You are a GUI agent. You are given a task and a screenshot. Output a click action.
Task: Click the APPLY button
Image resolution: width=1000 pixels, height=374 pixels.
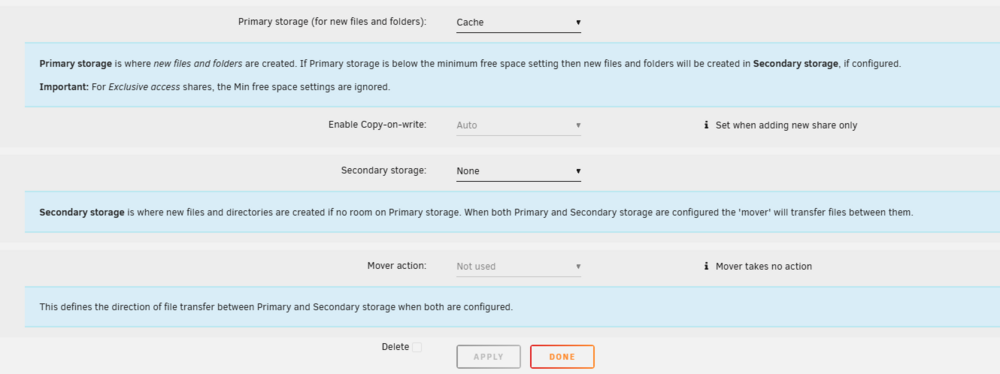point(489,357)
